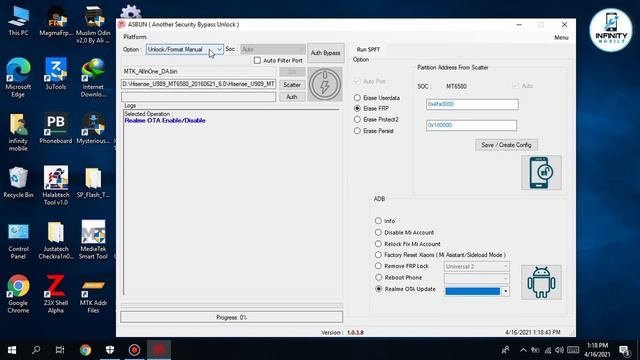Open infinity mobile folder icon

[18, 132]
